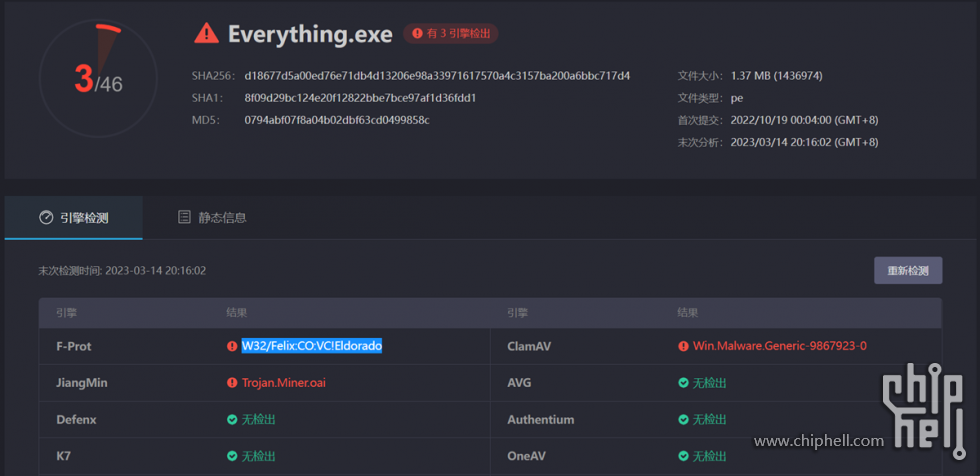Click the Trojan.Miner.oai result text
The image size is (980, 476).
click(284, 383)
